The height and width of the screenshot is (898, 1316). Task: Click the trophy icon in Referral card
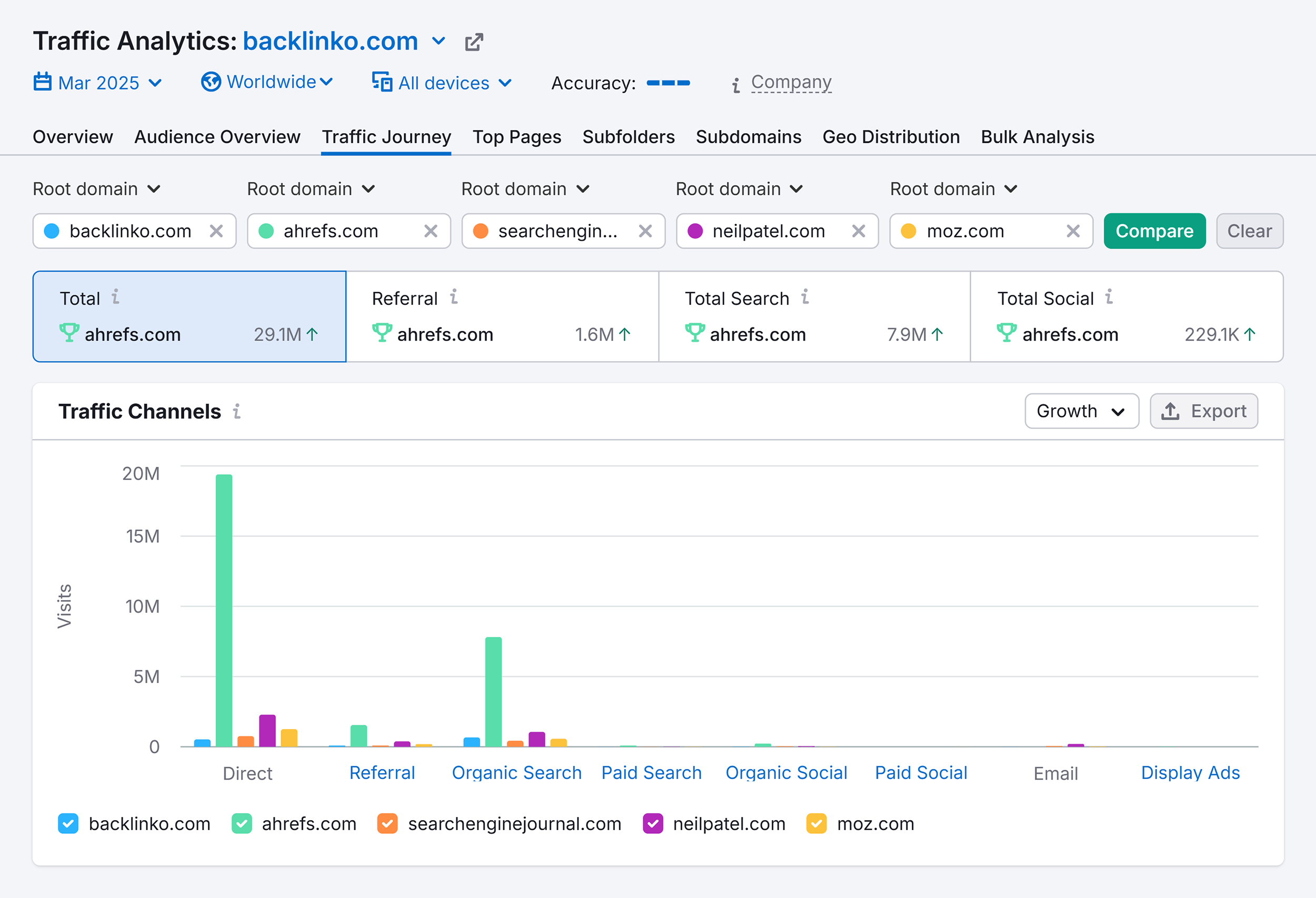(382, 333)
